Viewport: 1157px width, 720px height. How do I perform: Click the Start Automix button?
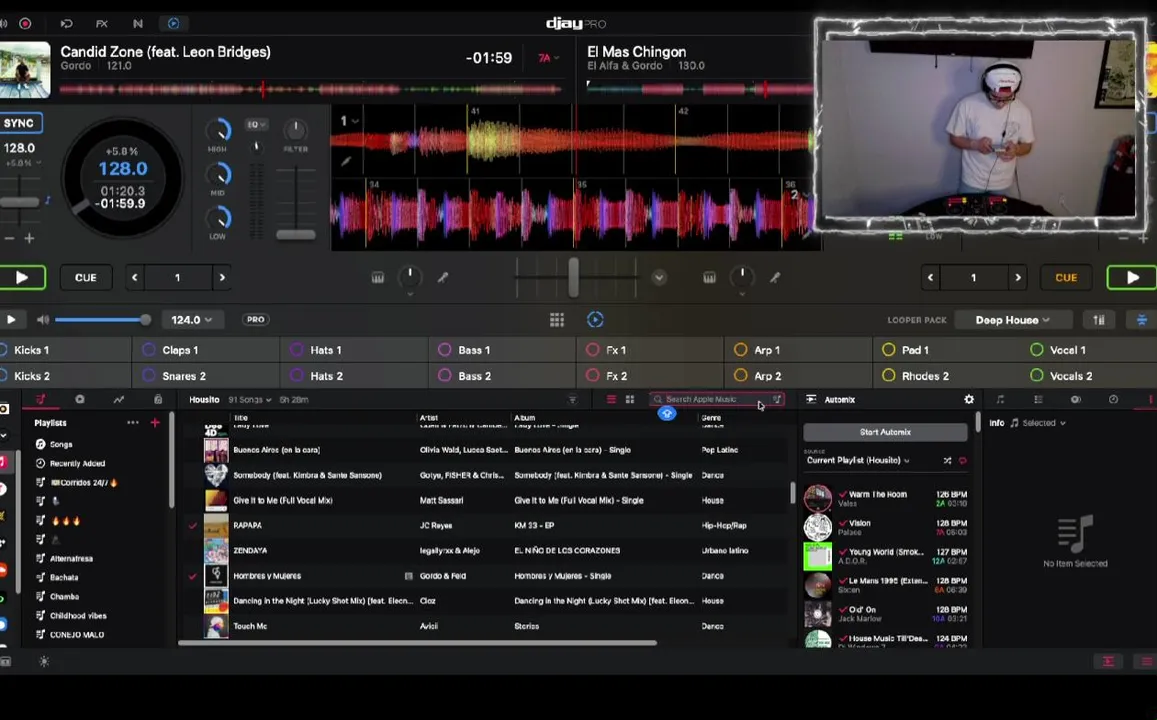coord(885,432)
